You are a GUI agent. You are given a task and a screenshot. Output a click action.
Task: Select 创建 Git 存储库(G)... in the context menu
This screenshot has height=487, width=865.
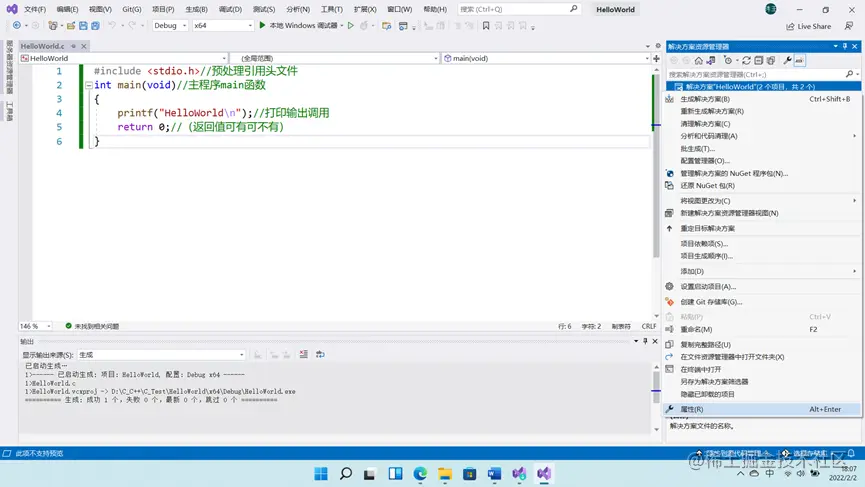click(x=761, y=302)
